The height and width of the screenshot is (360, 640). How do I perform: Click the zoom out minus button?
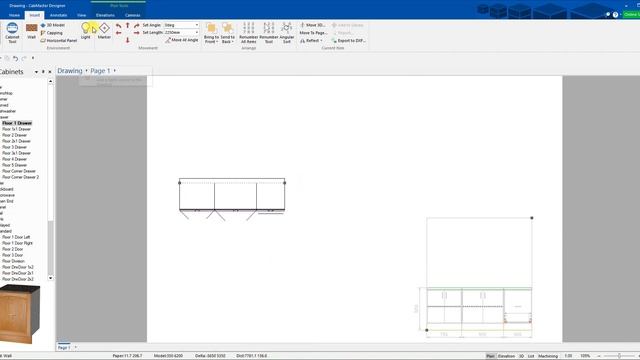click(599, 356)
